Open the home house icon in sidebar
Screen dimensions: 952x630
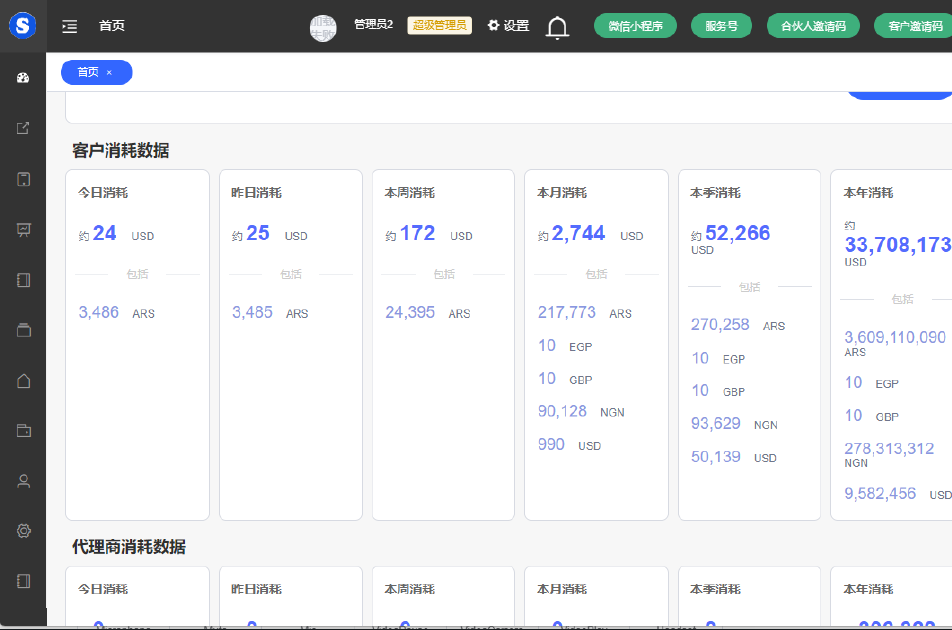pyautogui.click(x=23, y=380)
